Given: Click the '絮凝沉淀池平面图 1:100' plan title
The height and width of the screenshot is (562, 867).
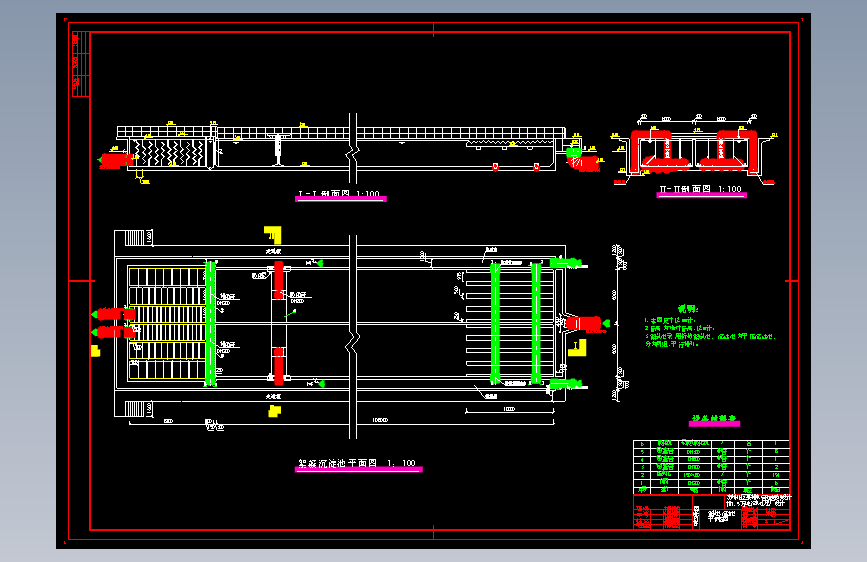Looking at the screenshot, I should click(357, 463).
